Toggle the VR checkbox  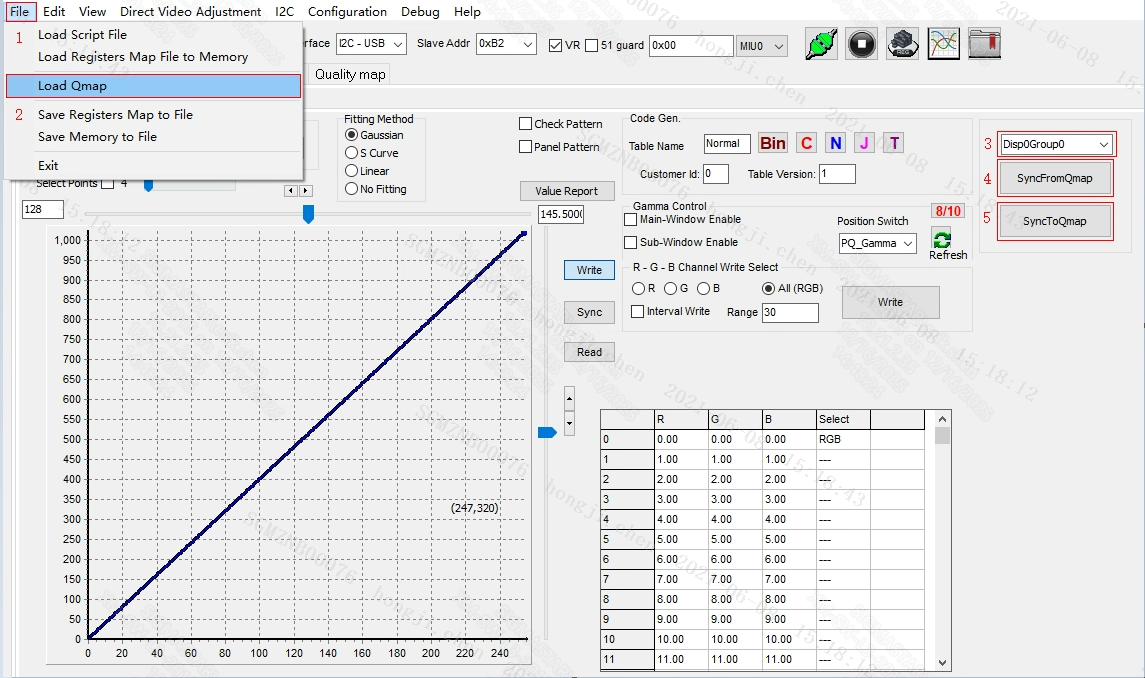(x=556, y=45)
